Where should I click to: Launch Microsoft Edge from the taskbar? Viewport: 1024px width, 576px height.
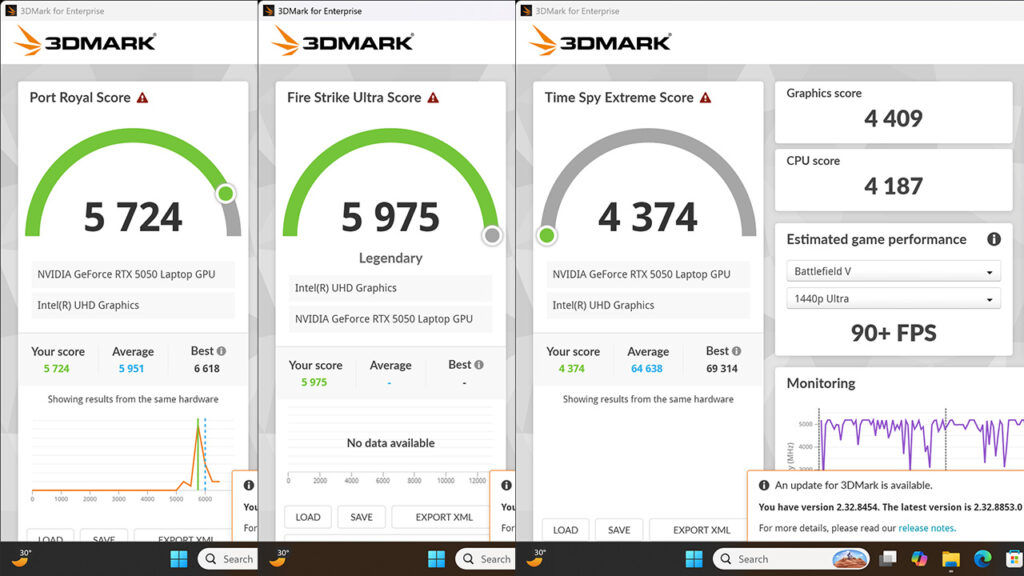(982, 559)
